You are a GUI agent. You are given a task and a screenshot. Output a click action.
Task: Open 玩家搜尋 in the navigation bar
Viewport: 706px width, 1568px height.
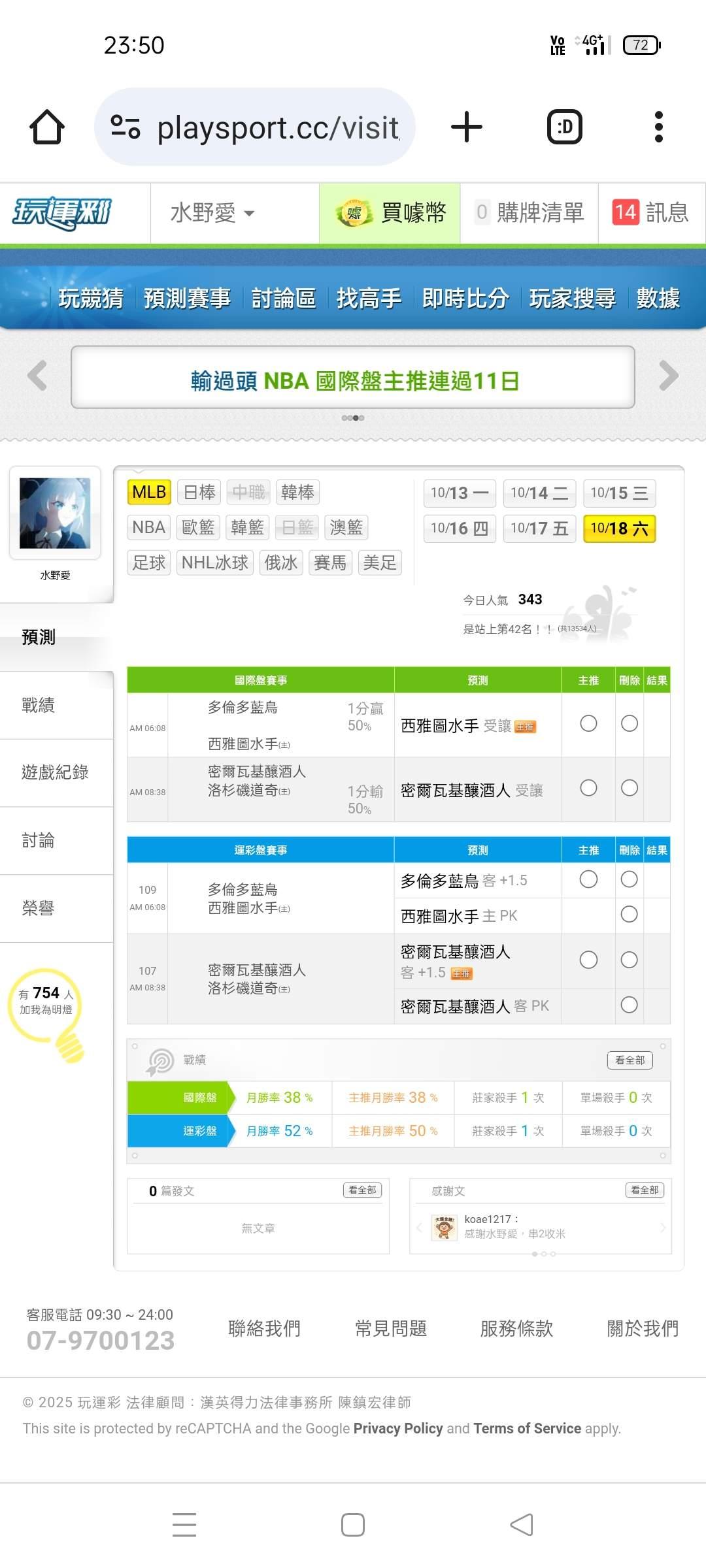click(573, 299)
